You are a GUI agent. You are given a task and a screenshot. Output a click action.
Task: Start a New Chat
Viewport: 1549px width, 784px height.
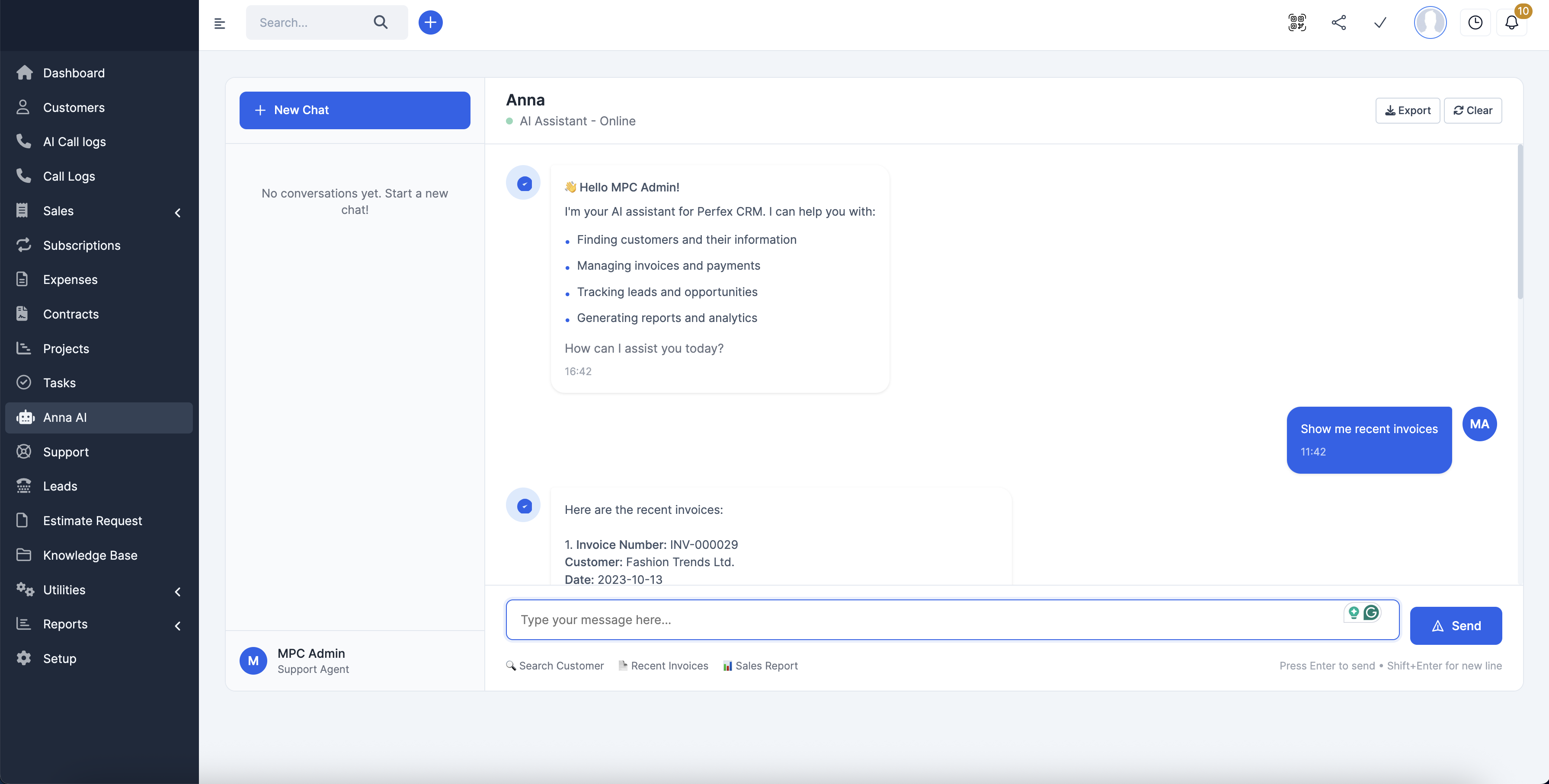pos(354,110)
